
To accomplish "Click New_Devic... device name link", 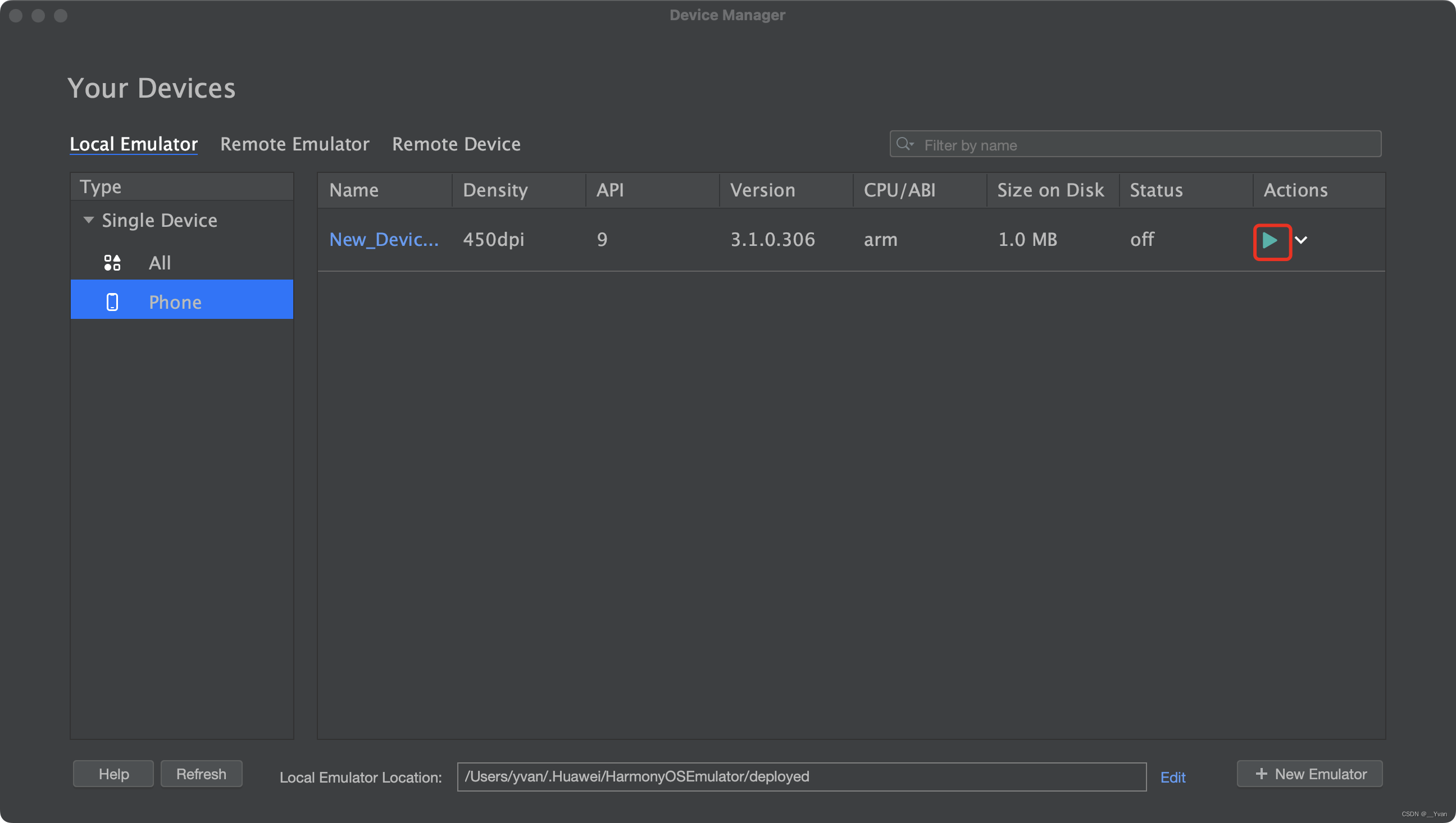I will (x=383, y=239).
